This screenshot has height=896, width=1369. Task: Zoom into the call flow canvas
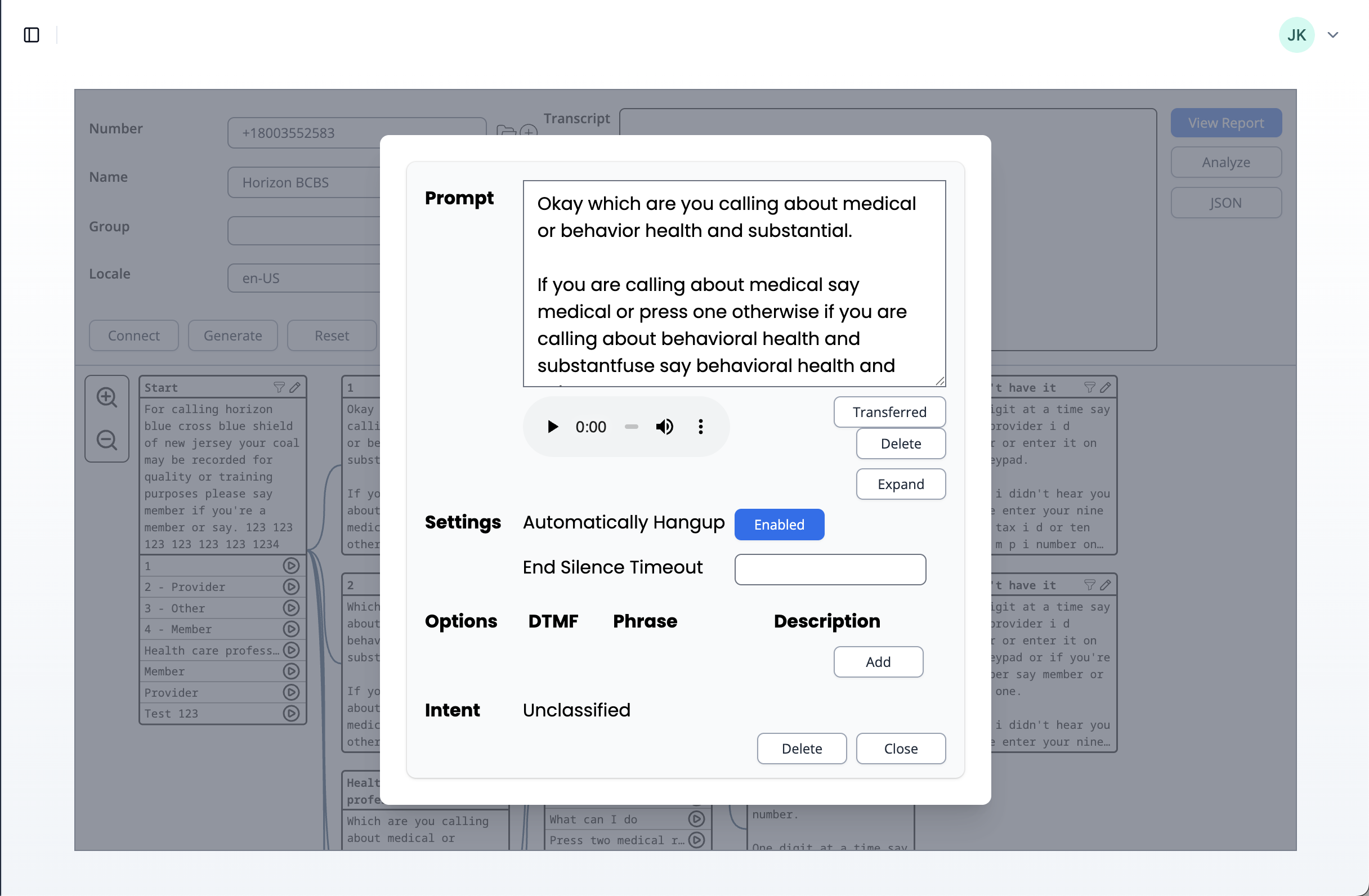tap(107, 397)
